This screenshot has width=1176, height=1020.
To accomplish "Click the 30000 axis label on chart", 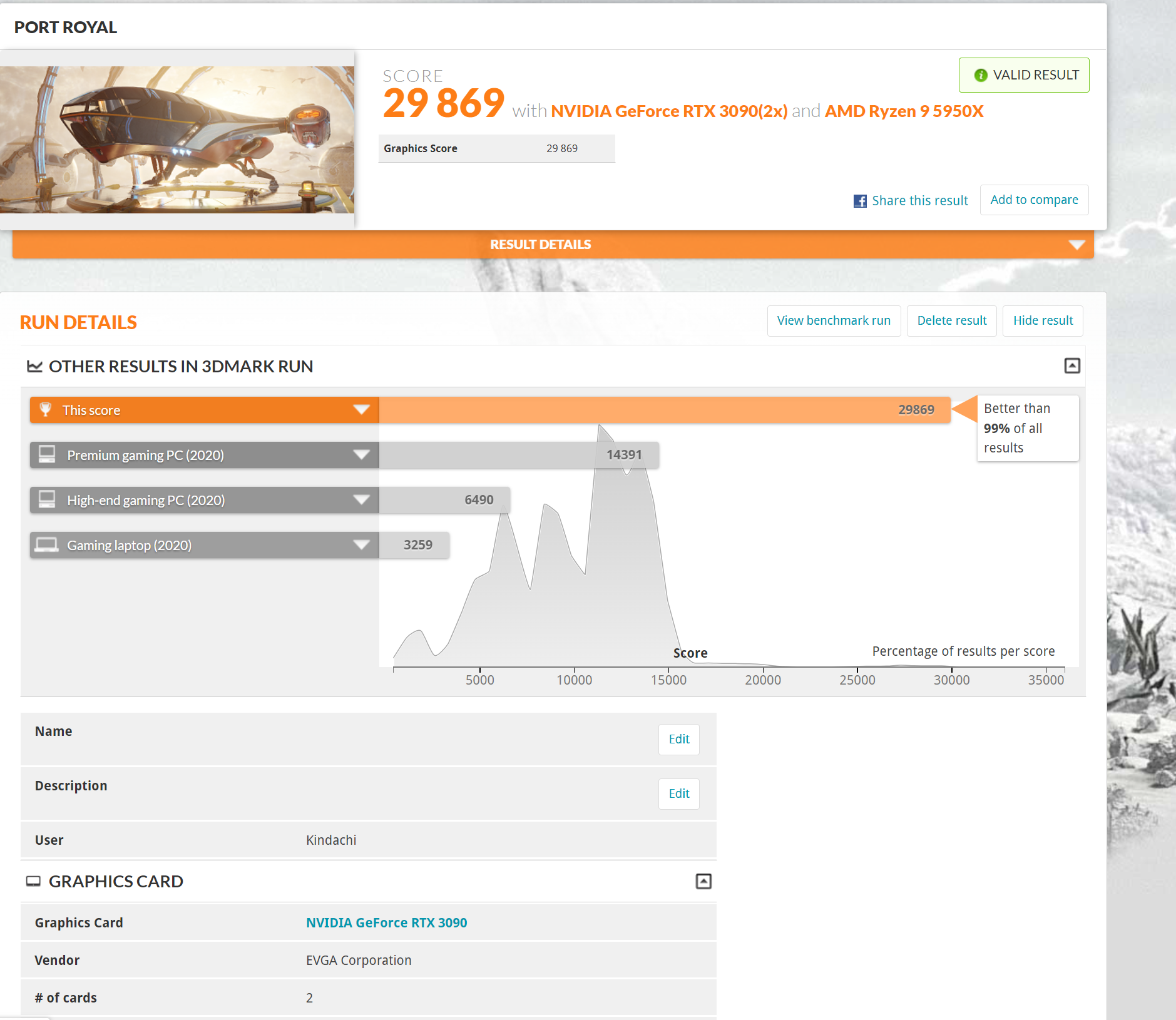I will pyautogui.click(x=951, y=680).
